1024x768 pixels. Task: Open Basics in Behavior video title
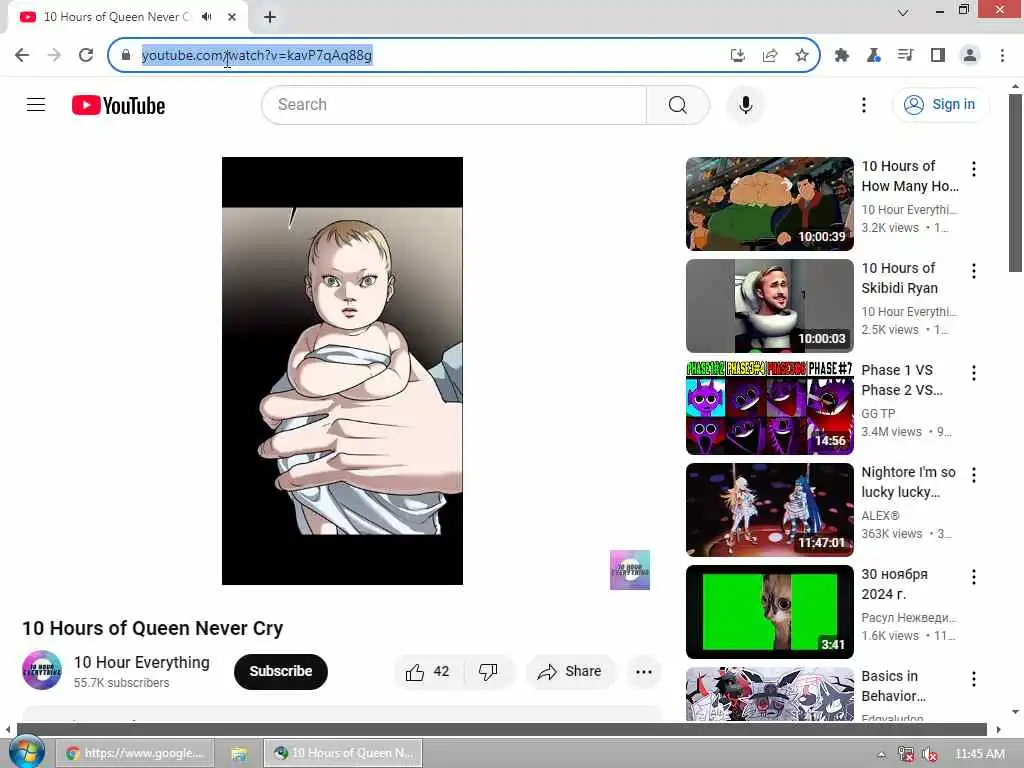point(893,686)
